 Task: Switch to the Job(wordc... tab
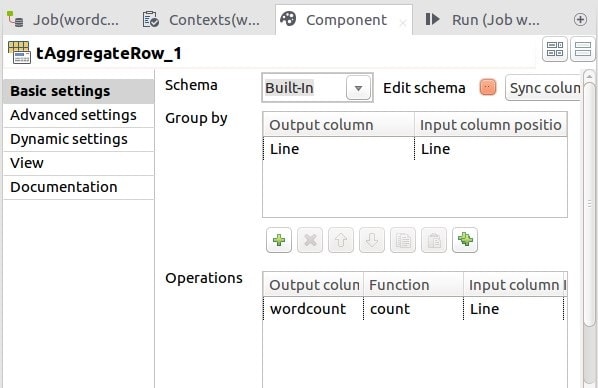pyautogui.click(x=64, y=20)
